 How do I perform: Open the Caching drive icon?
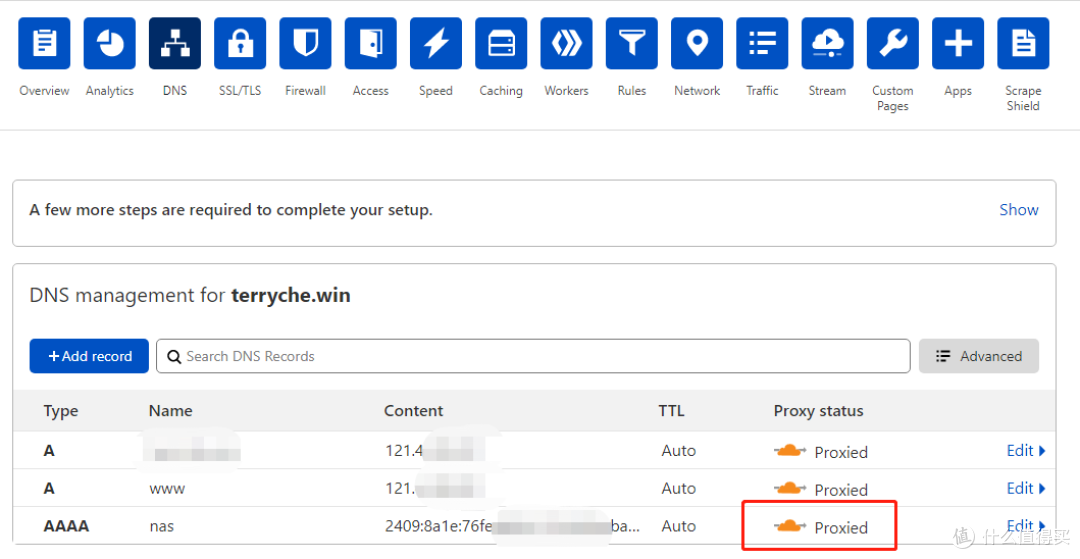pos(501,43)
